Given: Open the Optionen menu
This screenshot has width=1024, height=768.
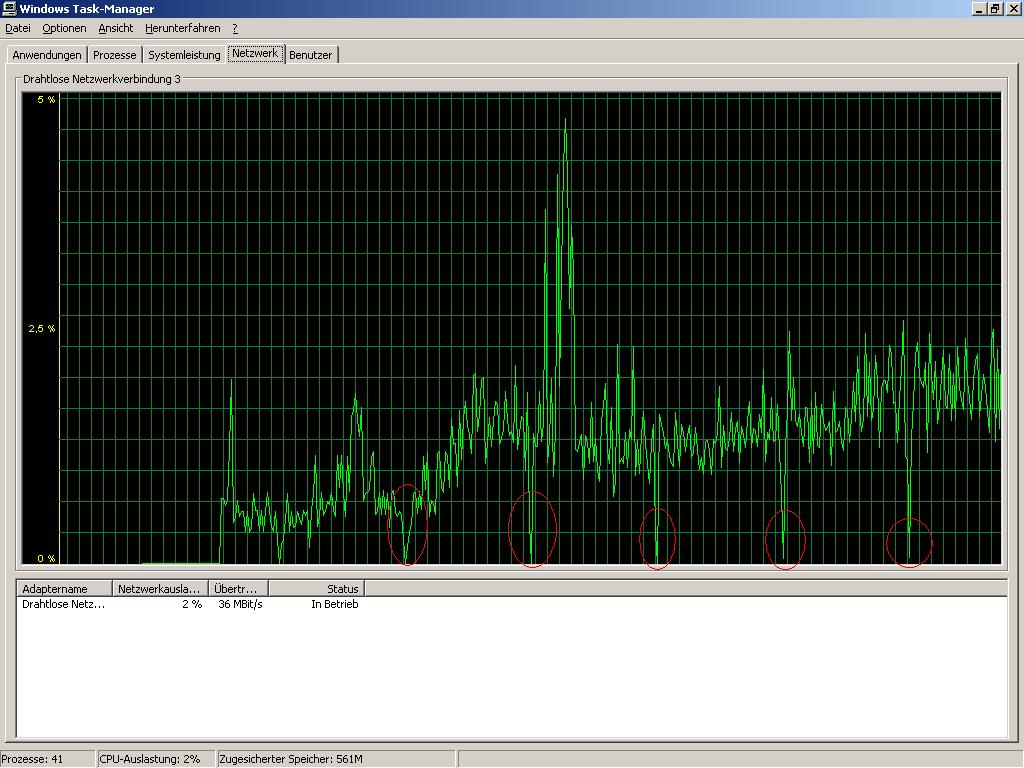Looking at the screenshot, I should [64, 29].
